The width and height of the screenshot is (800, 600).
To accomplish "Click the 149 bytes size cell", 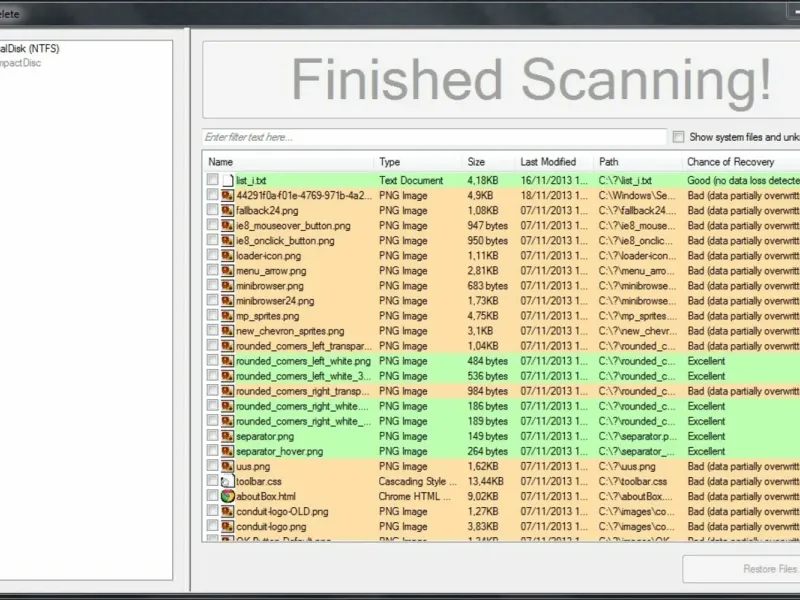I will pyautogui.click(x=487, y=436).
